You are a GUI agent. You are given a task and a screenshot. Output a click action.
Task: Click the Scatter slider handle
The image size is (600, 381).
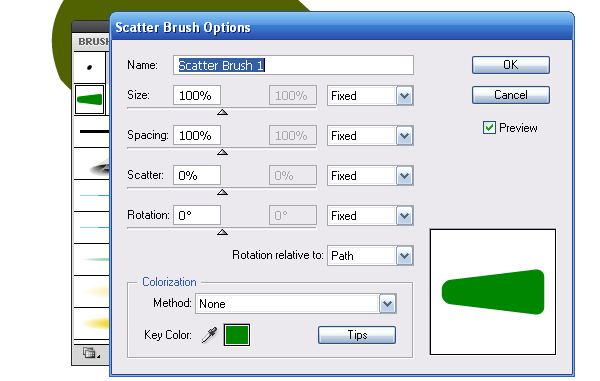(222, 192)
